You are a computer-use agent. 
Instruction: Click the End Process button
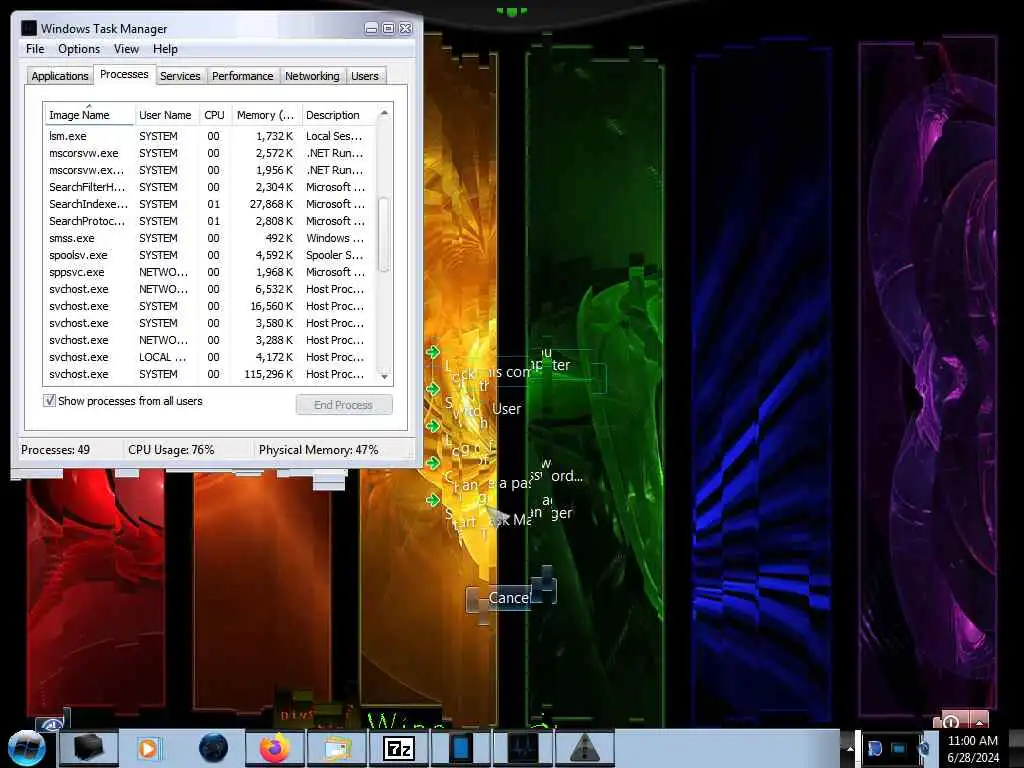pyautogui.click(x=344, y=405)
